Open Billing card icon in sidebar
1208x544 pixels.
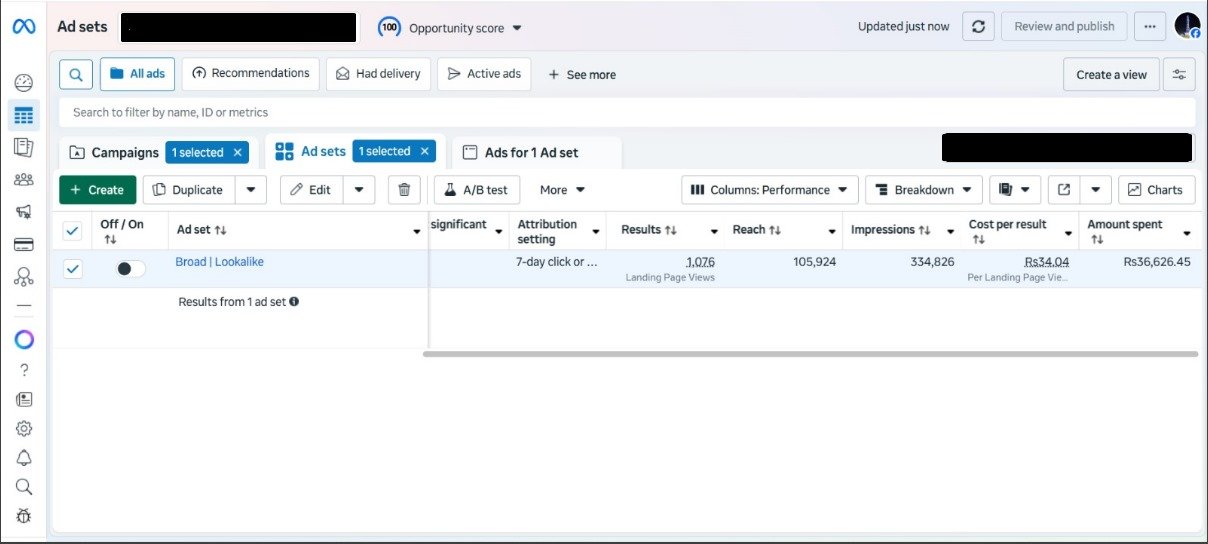pyautogui.click(x=24, y=245)
